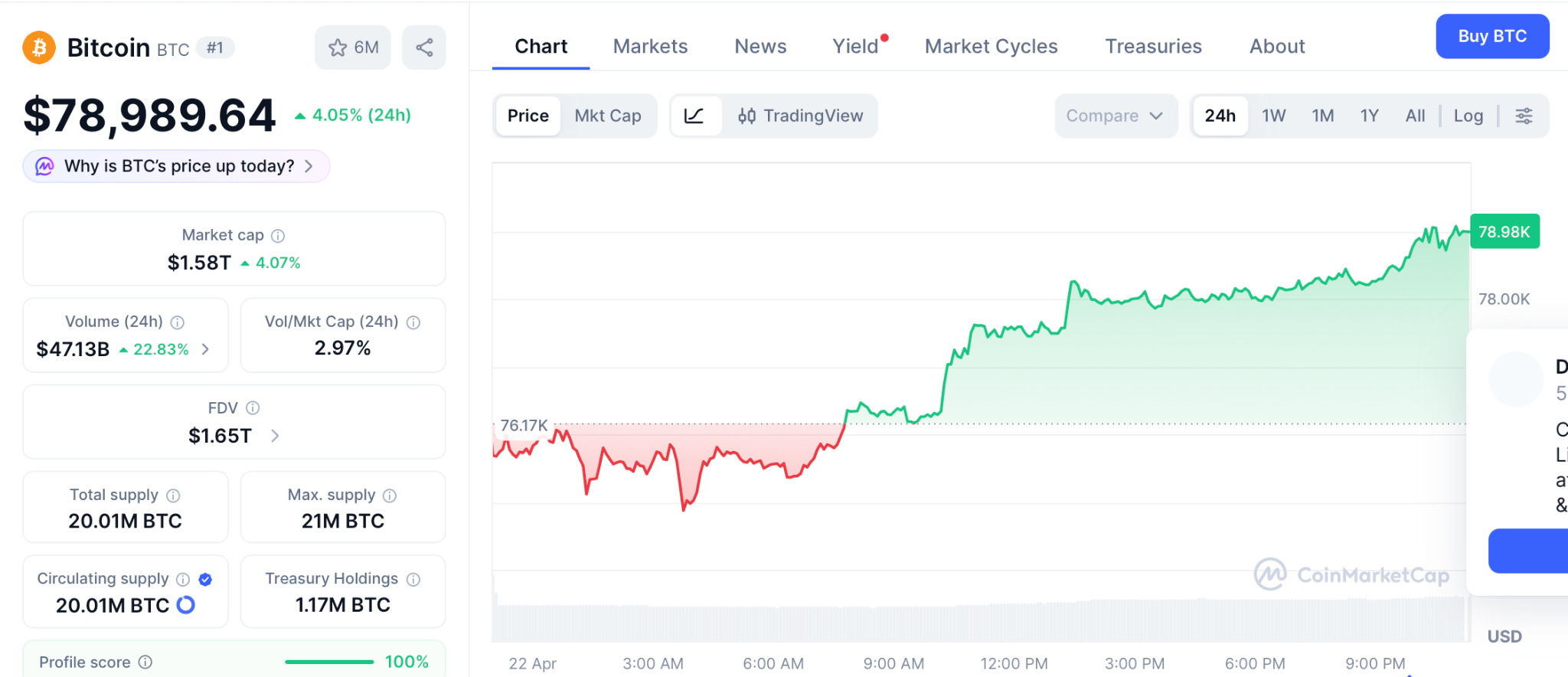Expand the FDV details chevron
Viewport: 1568px width, 677px height.
276,436
